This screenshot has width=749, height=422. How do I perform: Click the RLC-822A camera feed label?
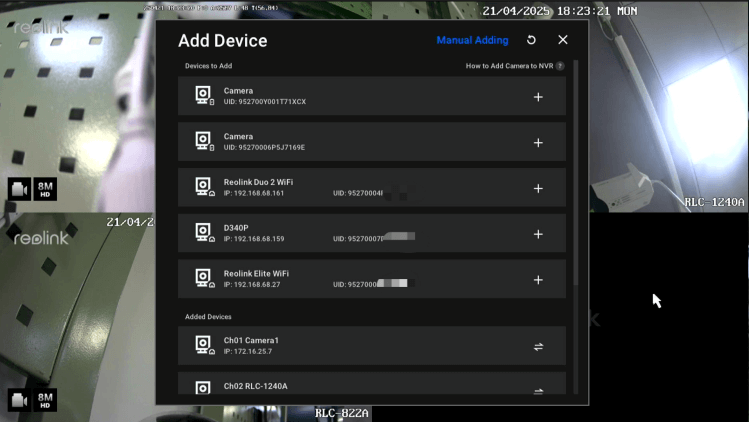click(x=342, y=413)
